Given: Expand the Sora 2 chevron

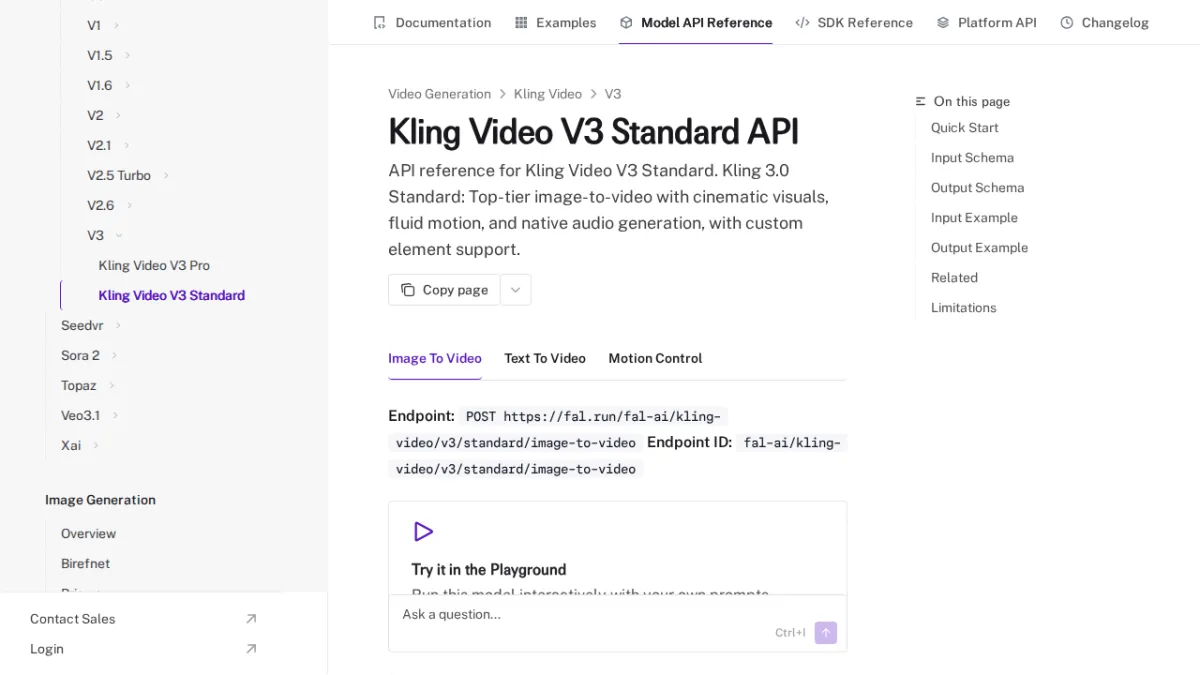Looking at the screenshot, I should click(114, 355).
